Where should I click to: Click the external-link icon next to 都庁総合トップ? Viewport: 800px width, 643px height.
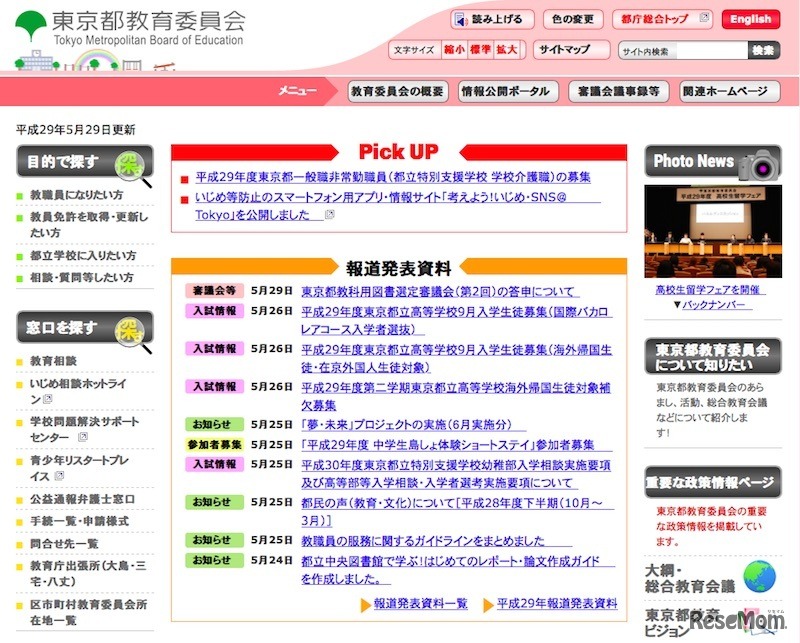coord(704,18)
